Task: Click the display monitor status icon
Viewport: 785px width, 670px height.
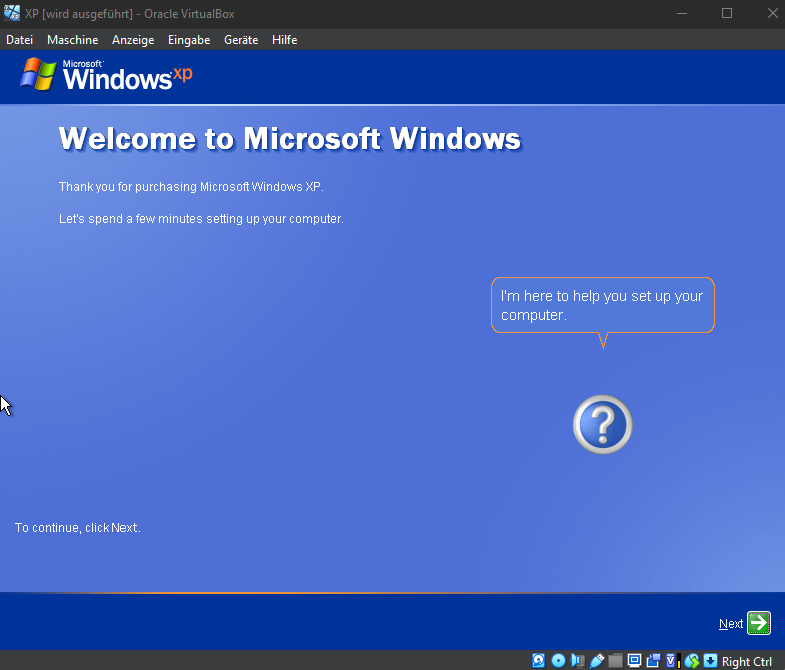Action: pos(634,660)
